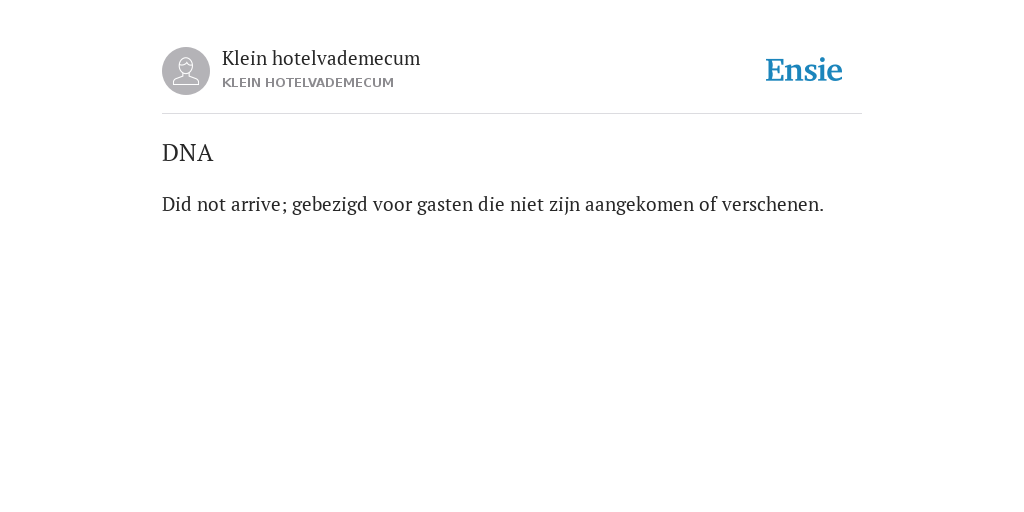The width and height of the screenshot is (1024, 512).
Task: Click the phrase "Did not arrive"
Action: tap(223, 204)
